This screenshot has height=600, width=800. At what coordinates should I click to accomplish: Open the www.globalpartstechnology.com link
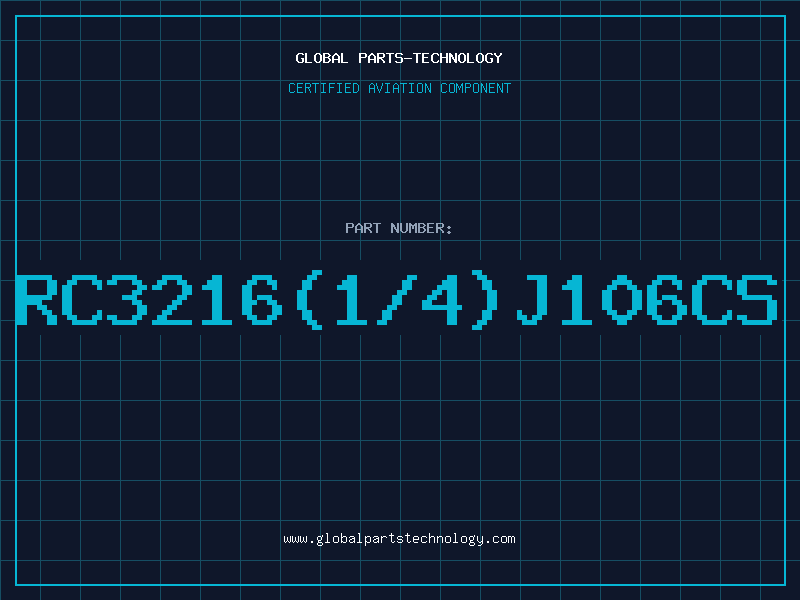click(399, 539)
